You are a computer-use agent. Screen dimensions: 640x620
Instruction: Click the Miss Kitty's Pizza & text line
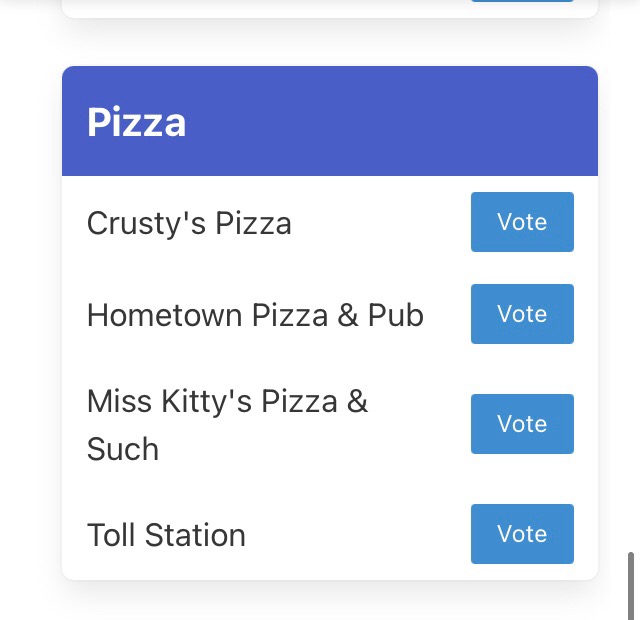coord(227,402)
